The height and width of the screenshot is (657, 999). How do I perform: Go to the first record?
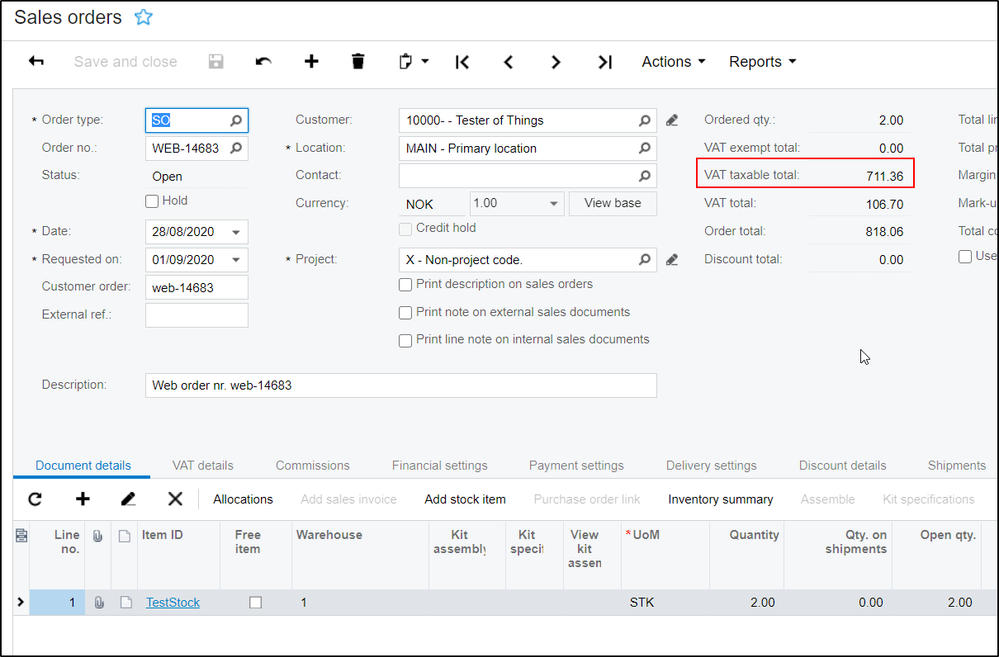[462, 62]
